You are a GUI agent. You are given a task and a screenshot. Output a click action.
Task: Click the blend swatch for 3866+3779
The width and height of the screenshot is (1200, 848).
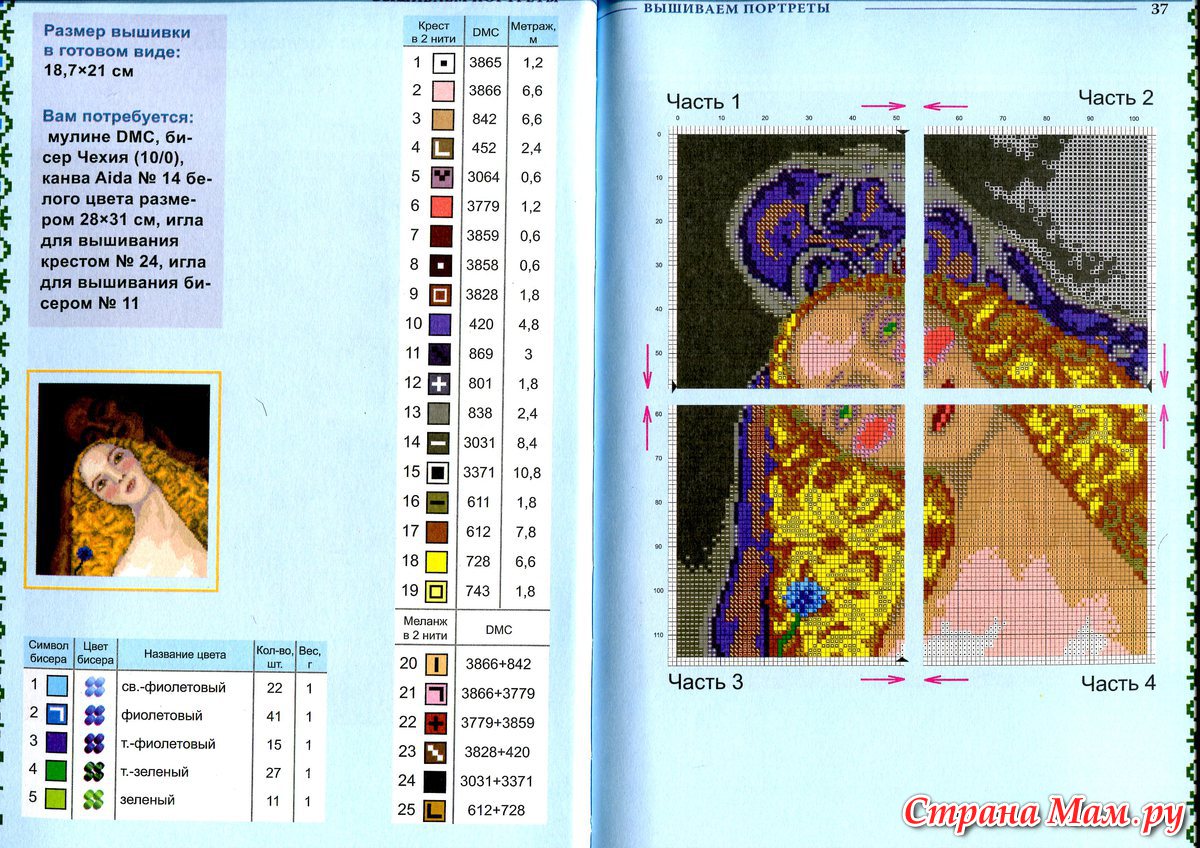tap(437, 693)
